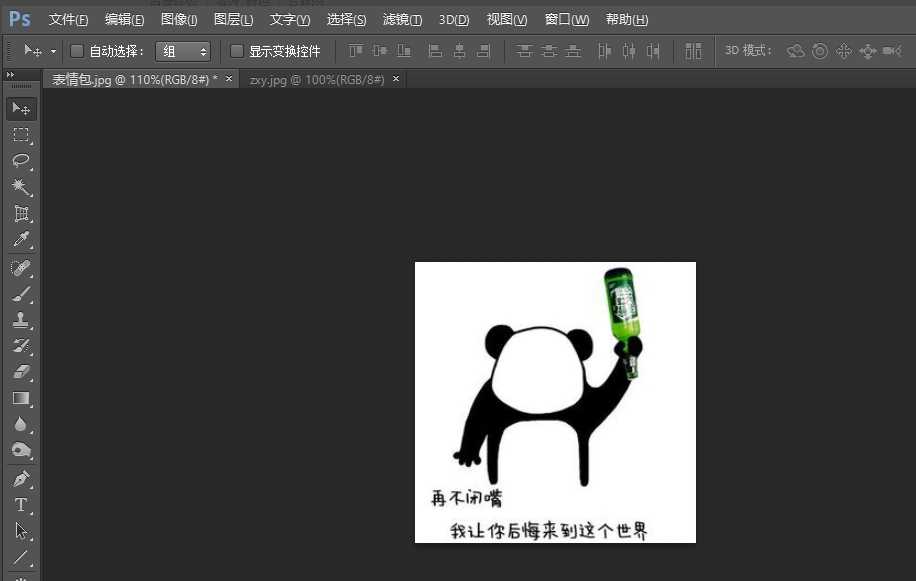Select the Rectangular Marquee tool
Screen dimensions: 916x581
coord(21,135)
